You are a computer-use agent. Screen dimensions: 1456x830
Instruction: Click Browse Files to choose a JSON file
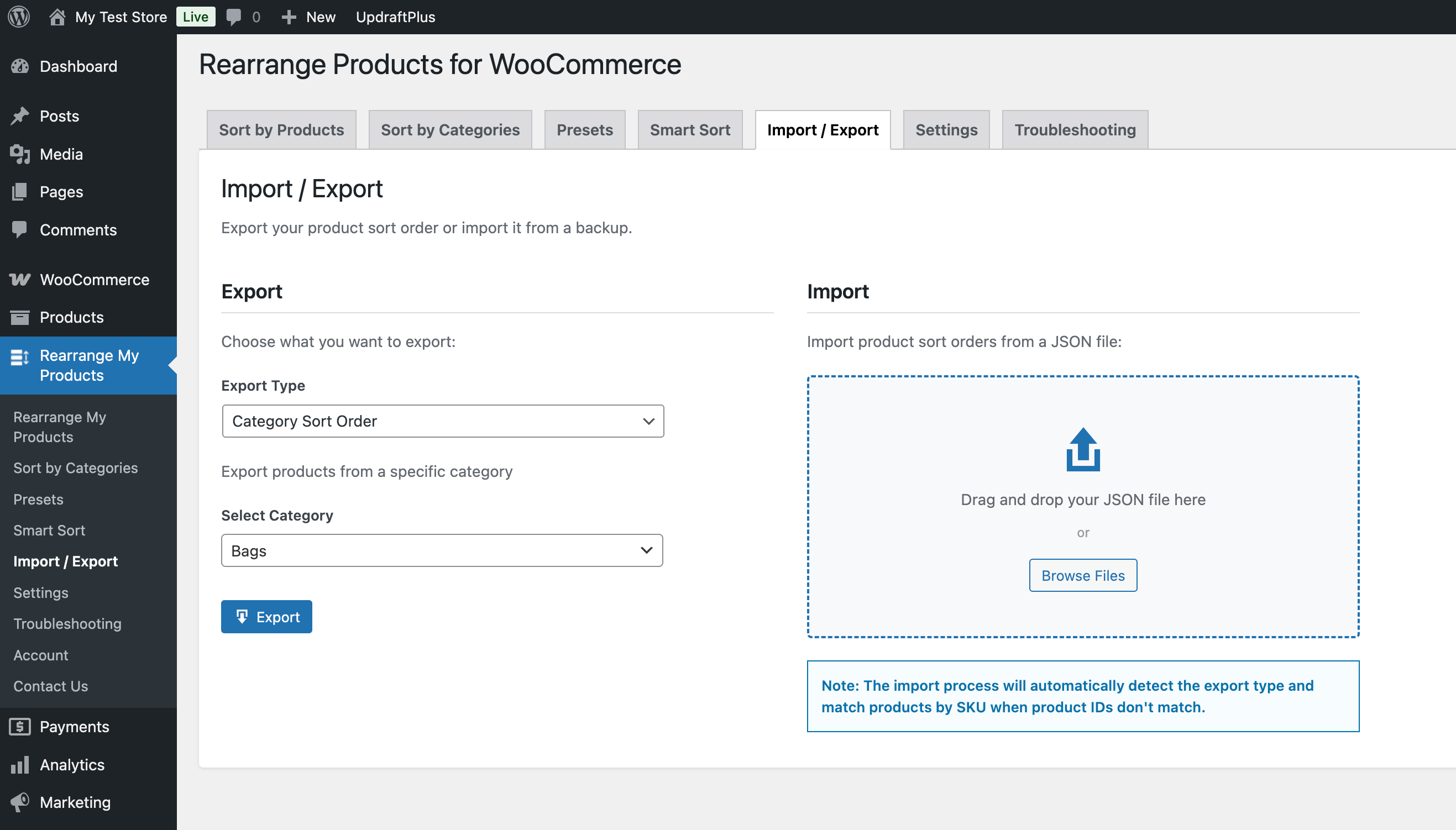(x=1082, y=575)
